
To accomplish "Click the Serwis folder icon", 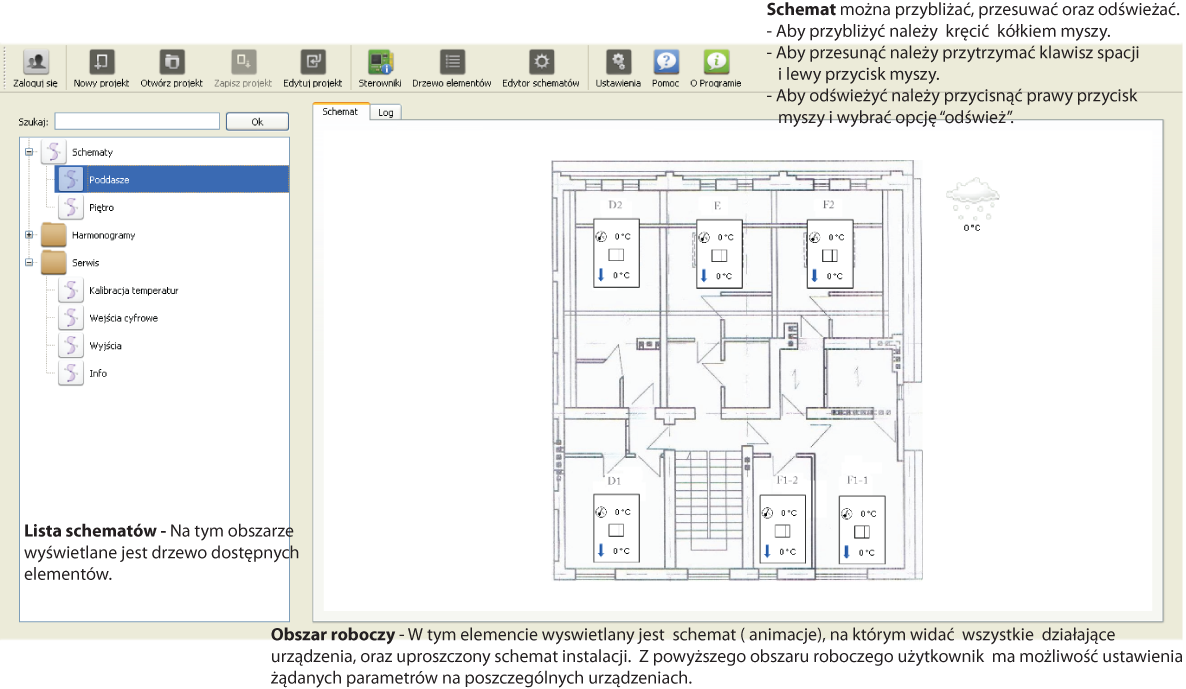I will [x=54, y=262].
